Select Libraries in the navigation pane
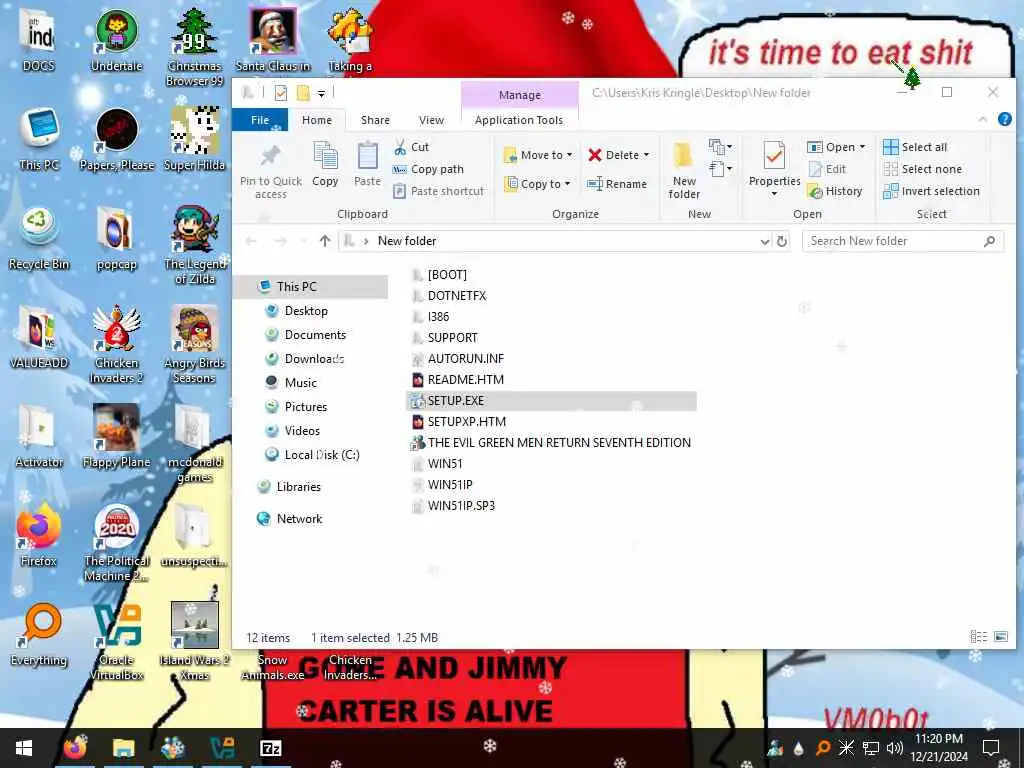1024x768 pixels. pyautogui.click(x=298, y=487)
